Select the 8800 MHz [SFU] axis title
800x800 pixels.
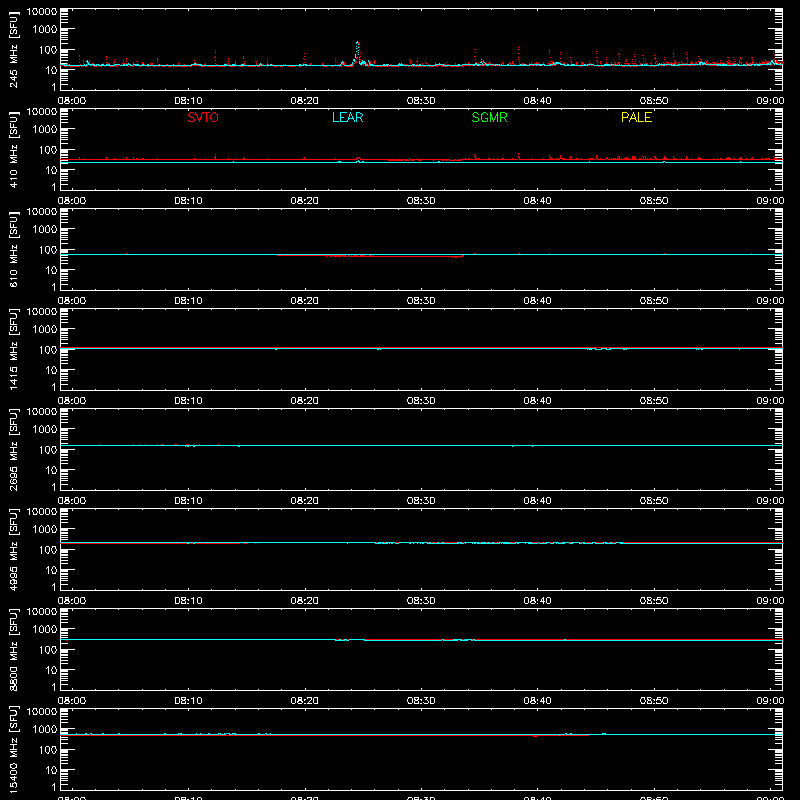pyautogui.click(x=13, y=649)
